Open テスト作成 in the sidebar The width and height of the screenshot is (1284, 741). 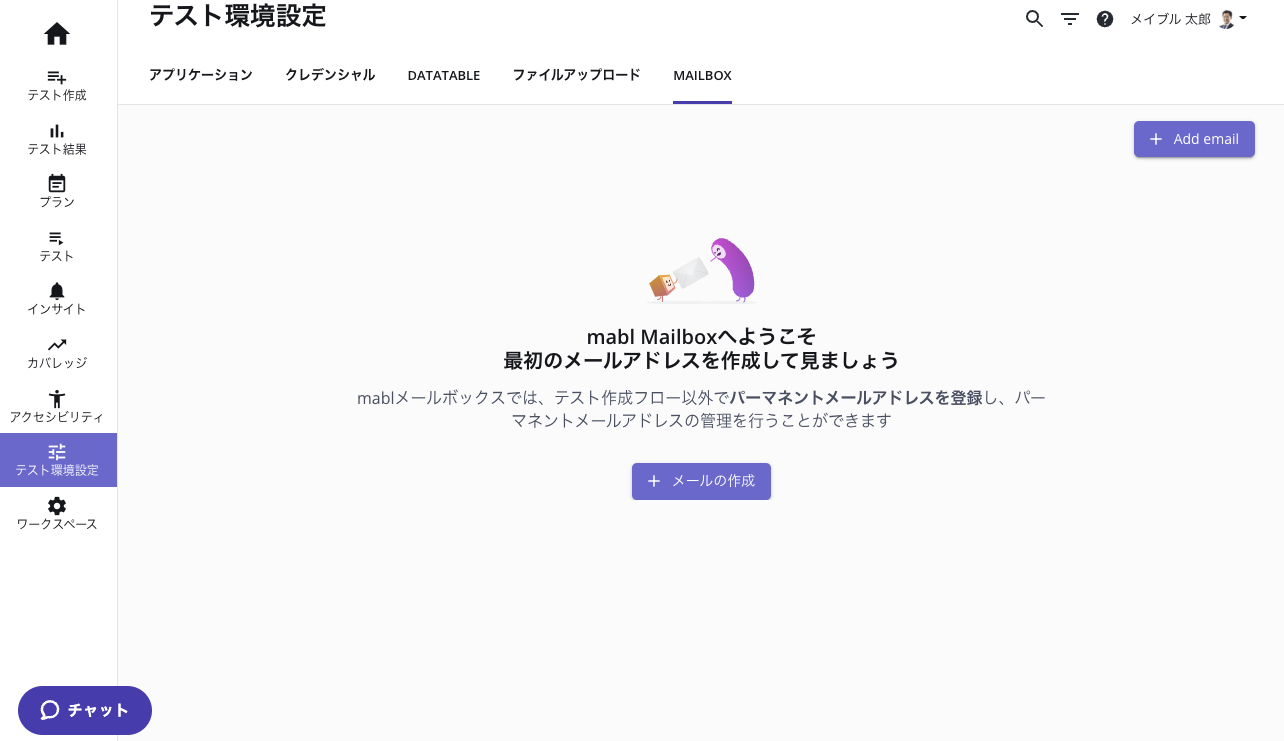coord(57,85)
